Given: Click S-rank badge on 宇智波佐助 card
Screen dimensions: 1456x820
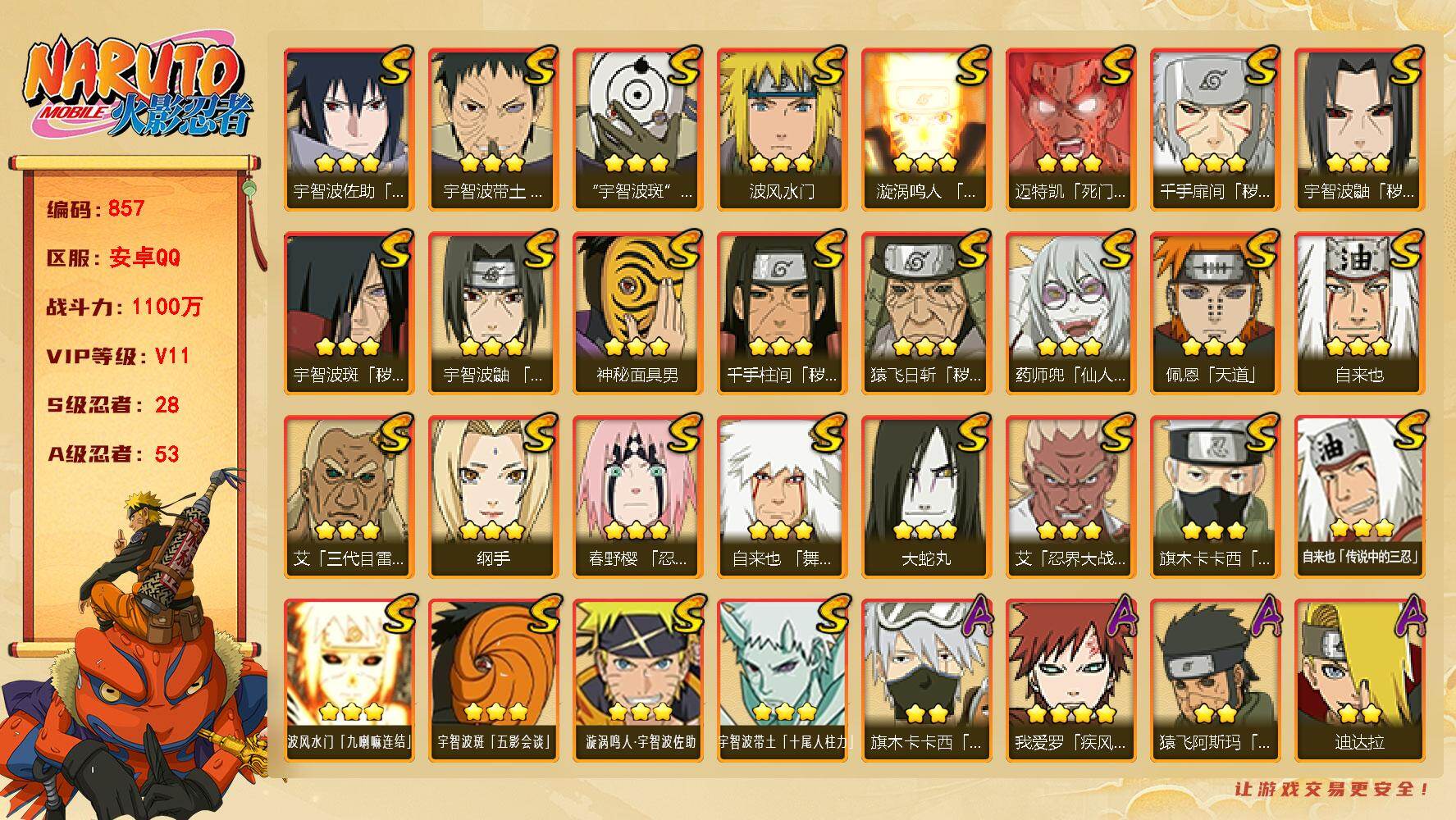Looking at the screenshot, I should pyautogui.click(x=395, y=65).
